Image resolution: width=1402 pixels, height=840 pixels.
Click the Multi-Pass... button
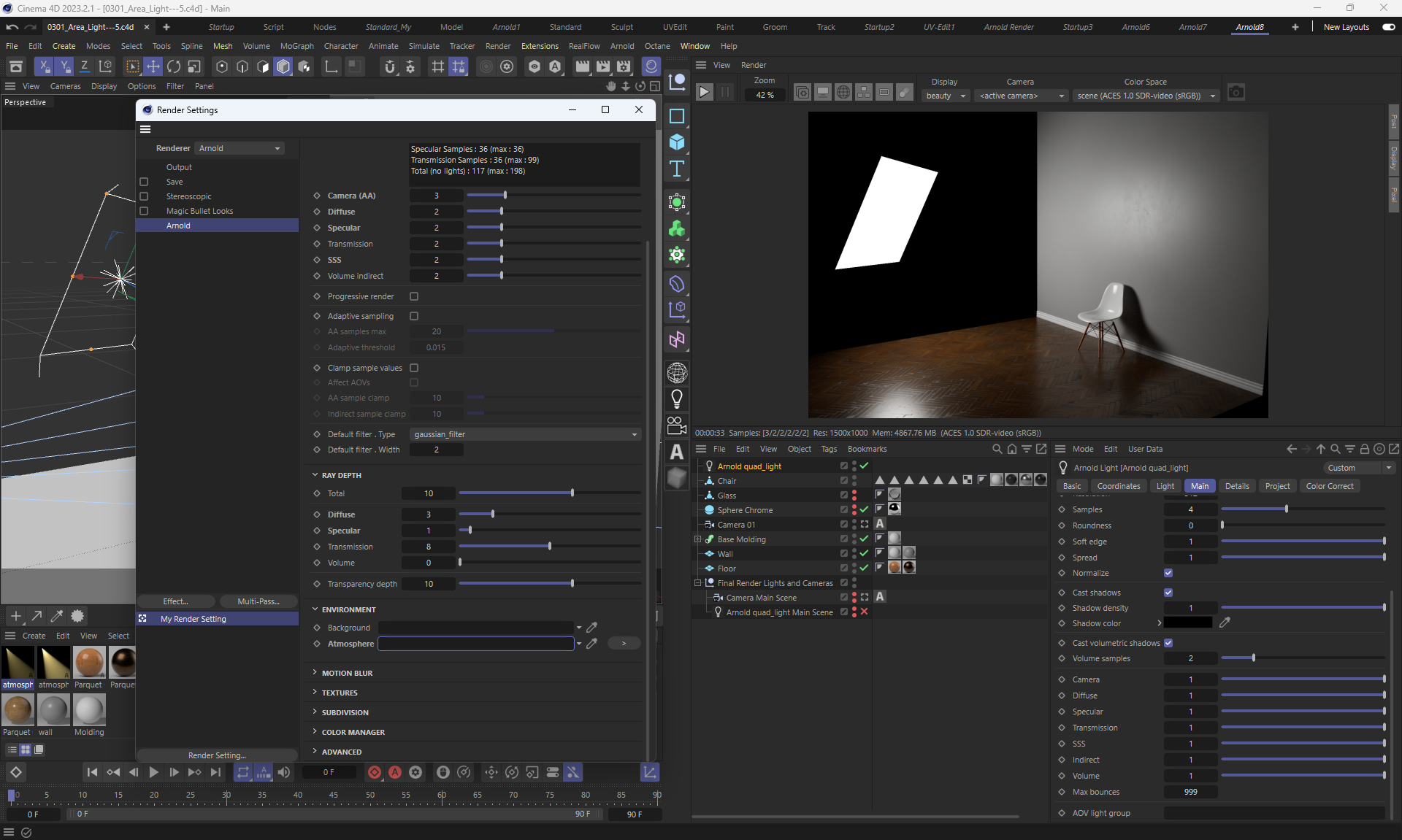[x=258, y=601]
